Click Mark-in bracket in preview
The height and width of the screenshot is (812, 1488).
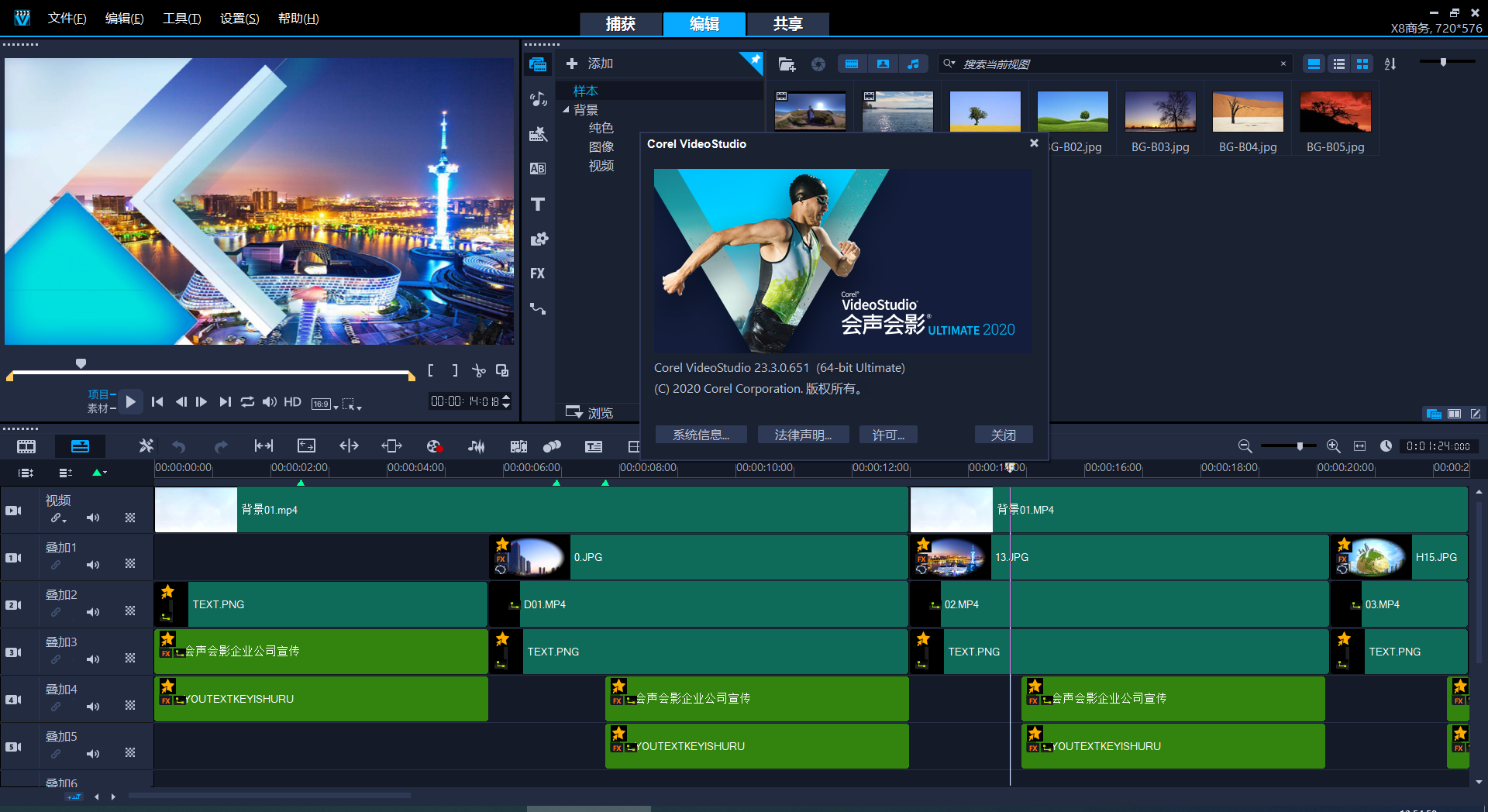point(431,371)
